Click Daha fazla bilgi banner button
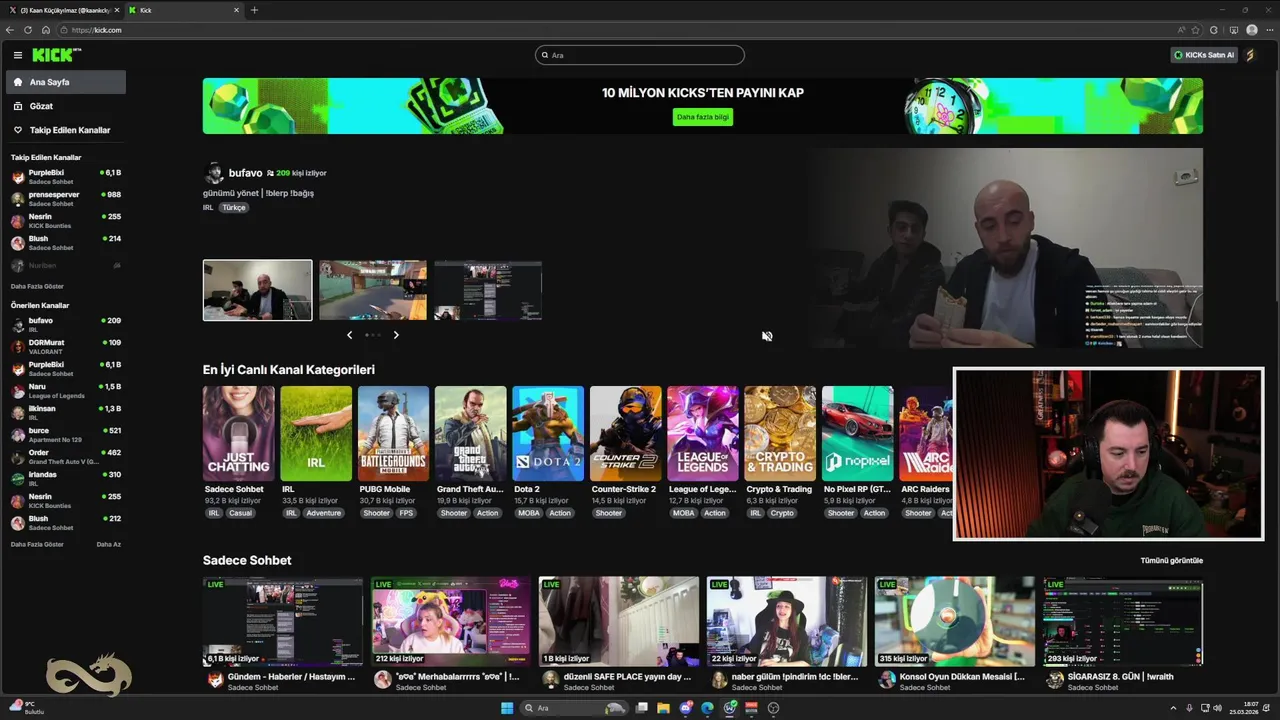 tap(703, 117)
